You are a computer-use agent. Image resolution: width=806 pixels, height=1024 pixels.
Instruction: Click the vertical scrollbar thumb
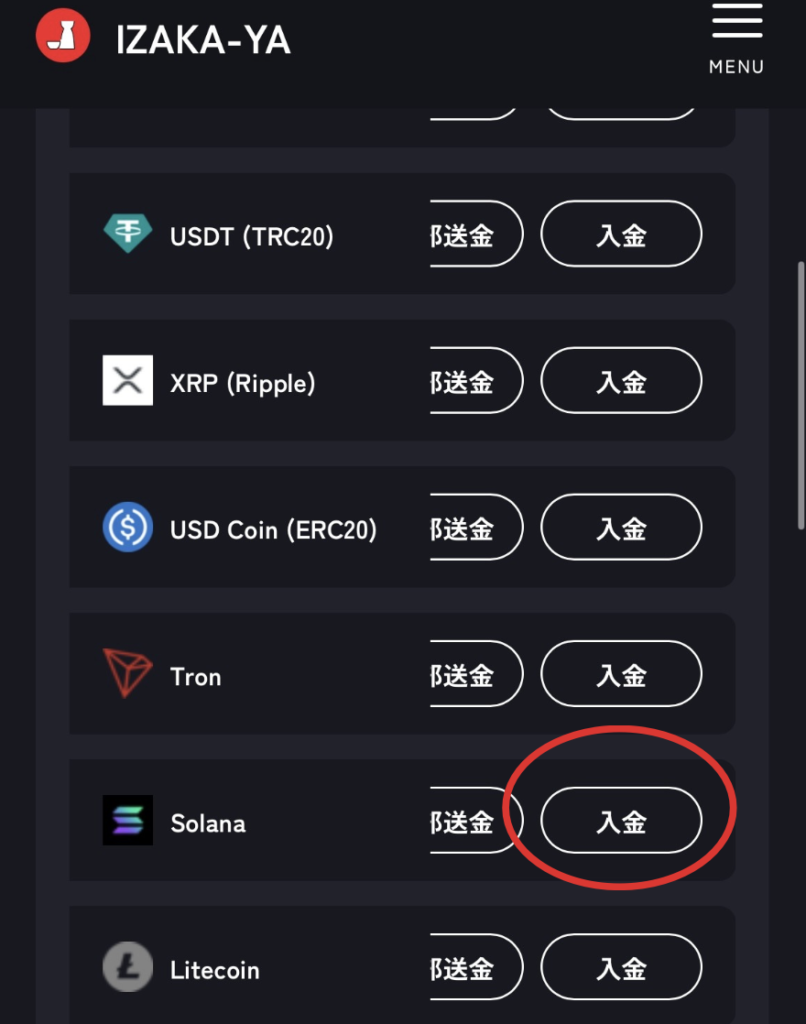click(x=800, y=395)
